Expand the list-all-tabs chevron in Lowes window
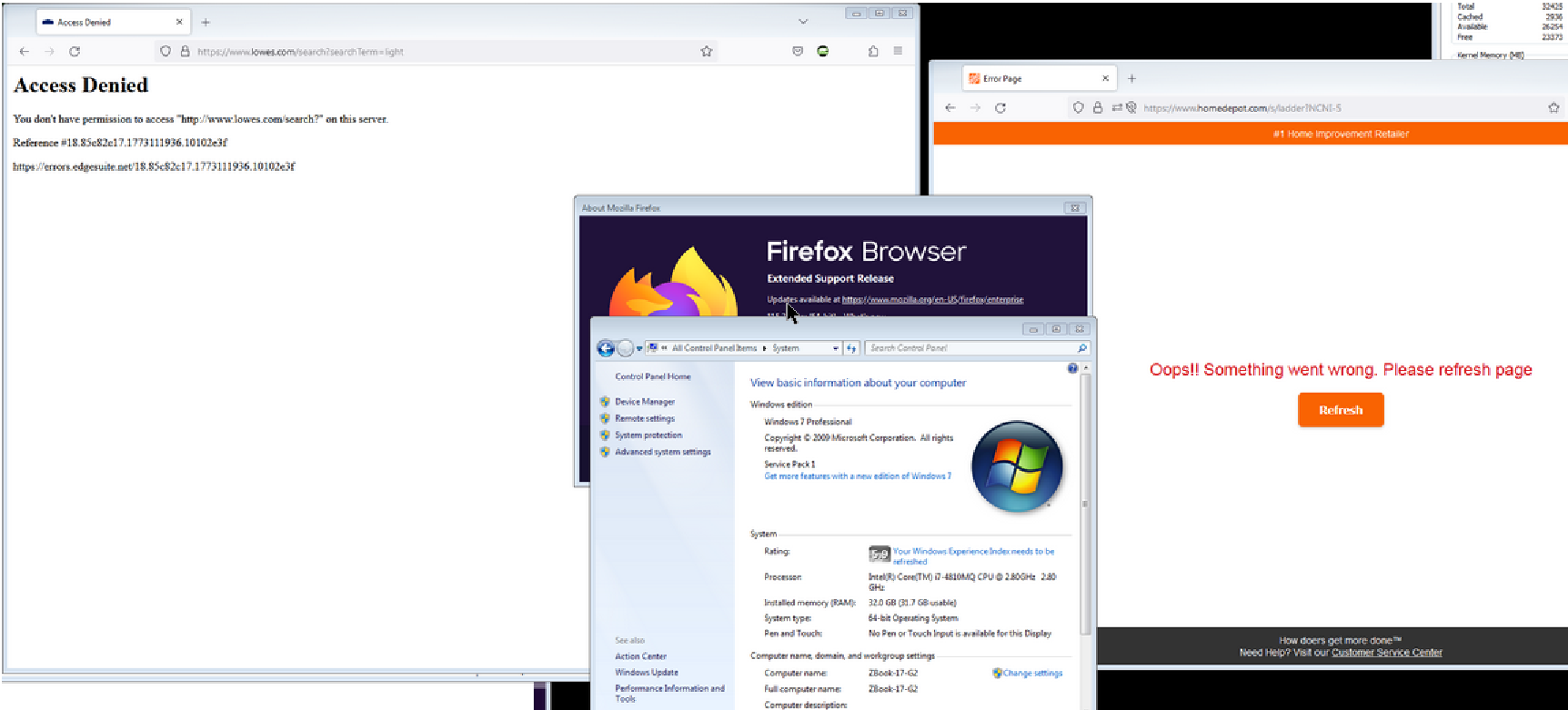The image size is (1568, 710). coord(803,22)
